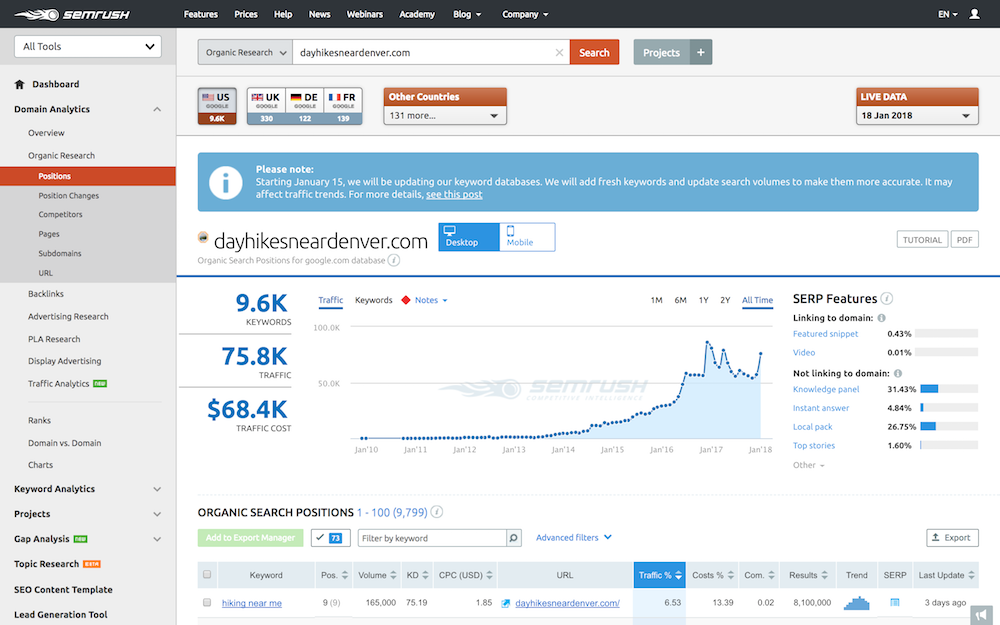Sort table by Traffic % column
The height and width of the screenshot is (625, 1000).
659,575
